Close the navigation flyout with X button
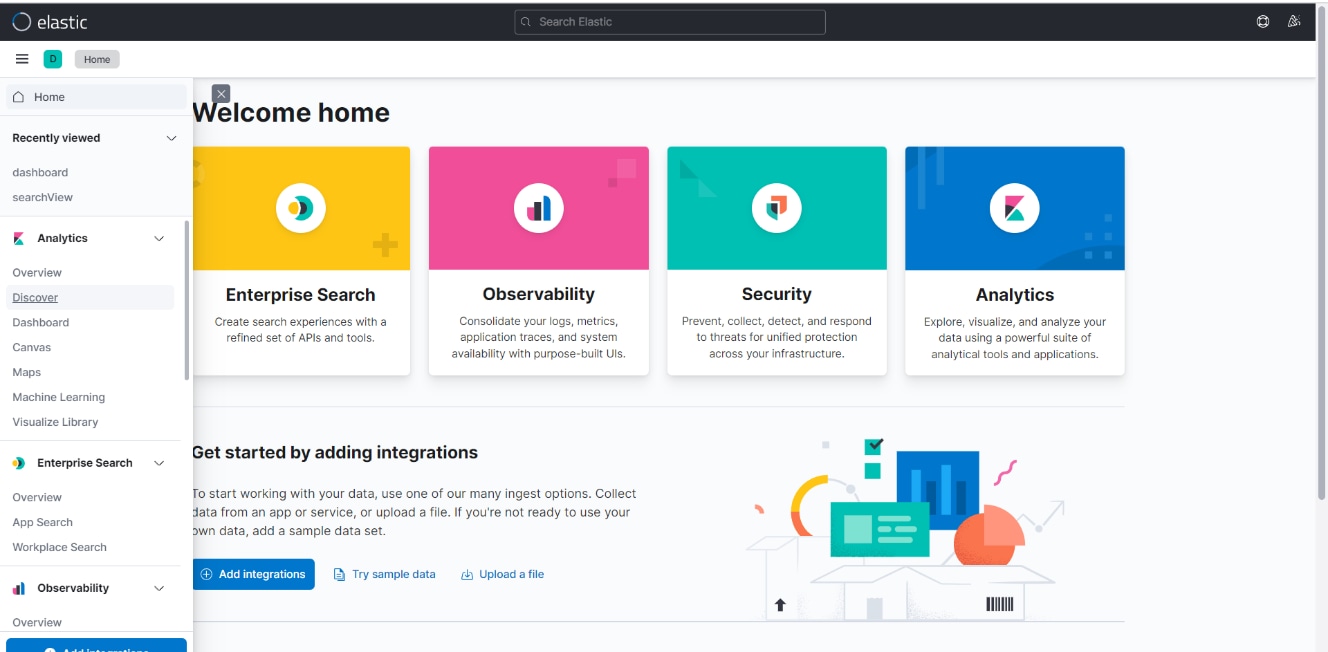The height and width of the screenshot is (652, 1328). 221,93
